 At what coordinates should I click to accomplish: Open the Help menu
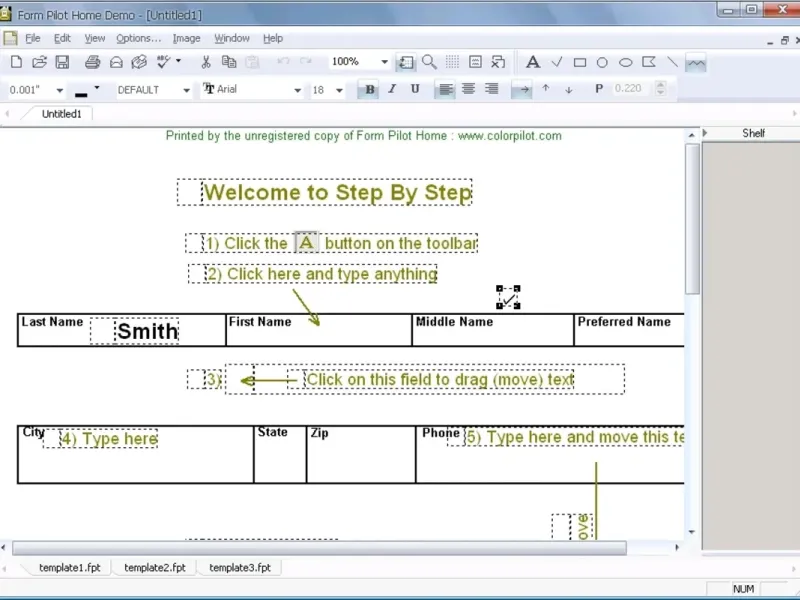273,38
